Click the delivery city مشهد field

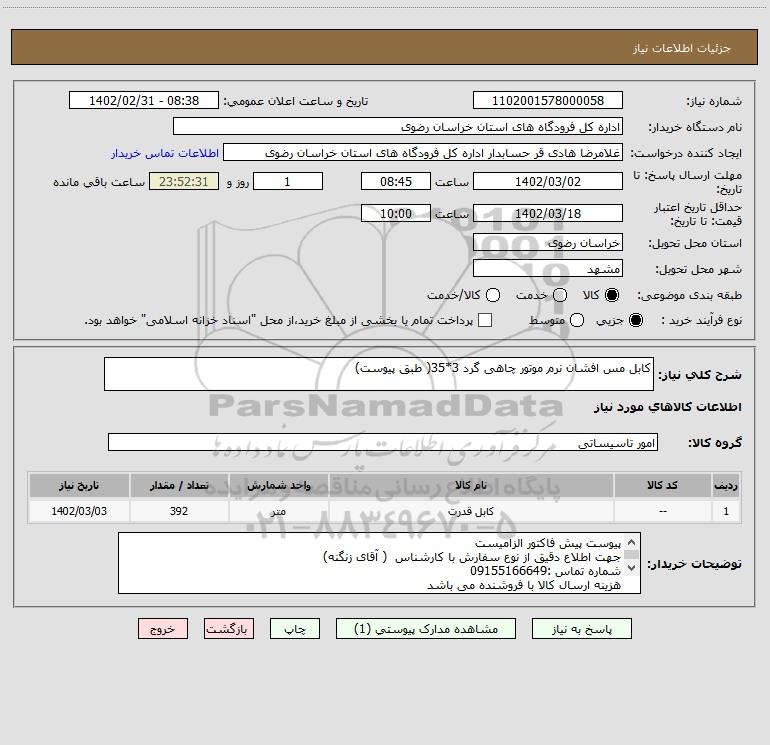coord(548,268)
